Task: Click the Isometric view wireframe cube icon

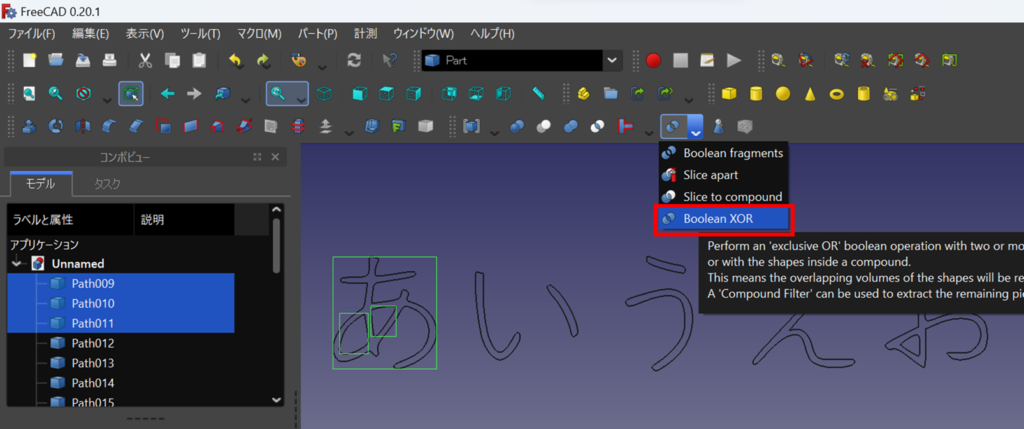Action: pyautogui.click(x=323, y=93)
